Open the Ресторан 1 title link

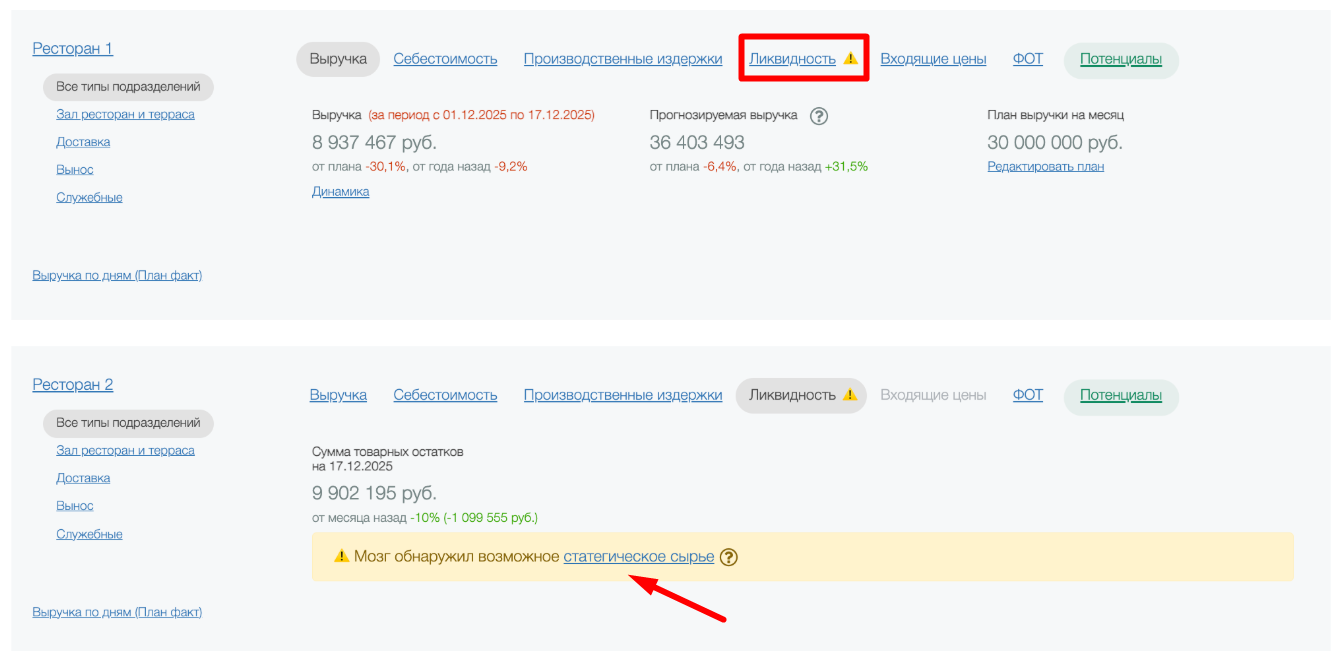click(73, 48)
